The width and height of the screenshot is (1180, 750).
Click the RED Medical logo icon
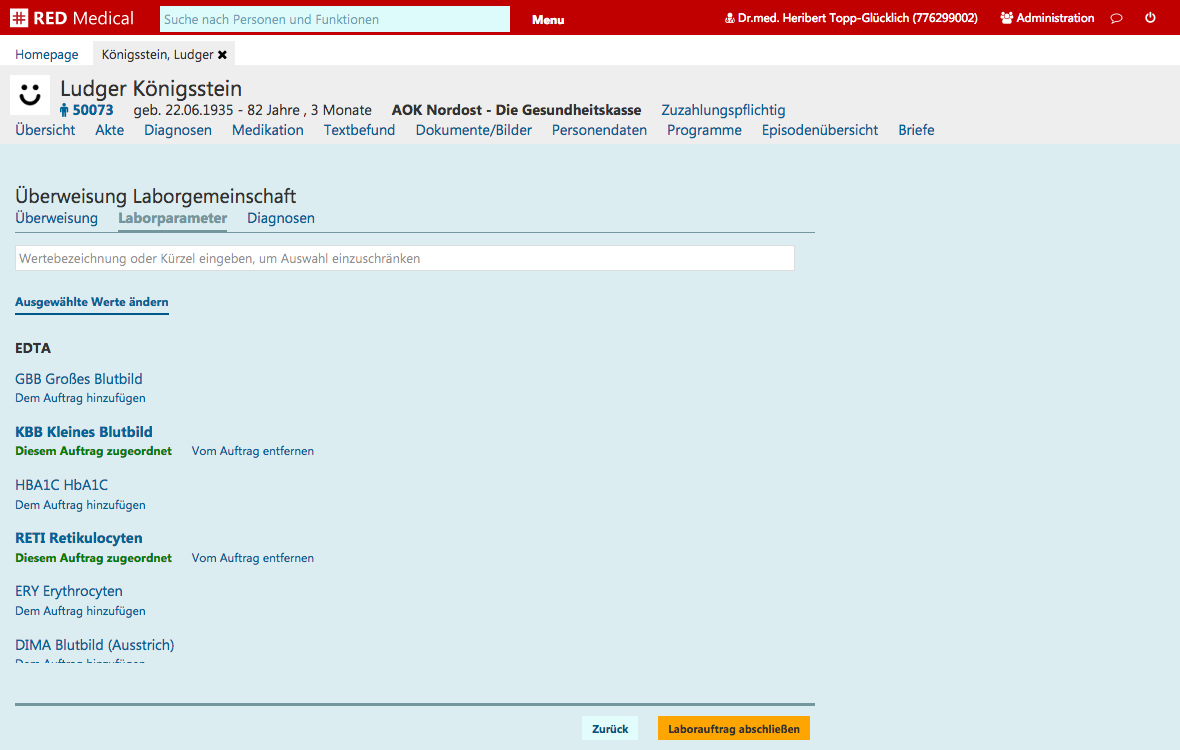(x=19, y=18)
